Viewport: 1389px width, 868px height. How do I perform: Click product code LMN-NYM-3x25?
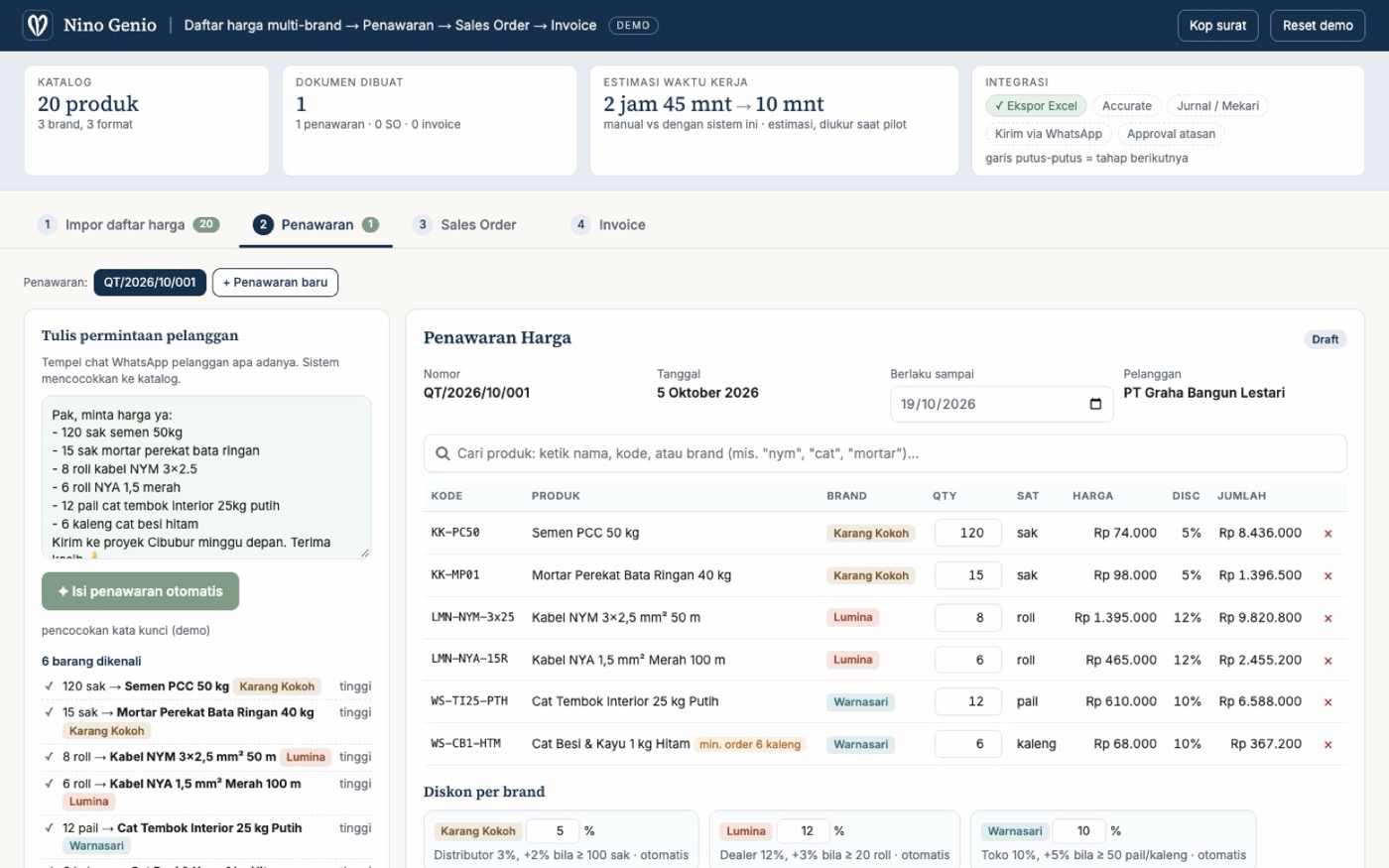click(473, 617)
